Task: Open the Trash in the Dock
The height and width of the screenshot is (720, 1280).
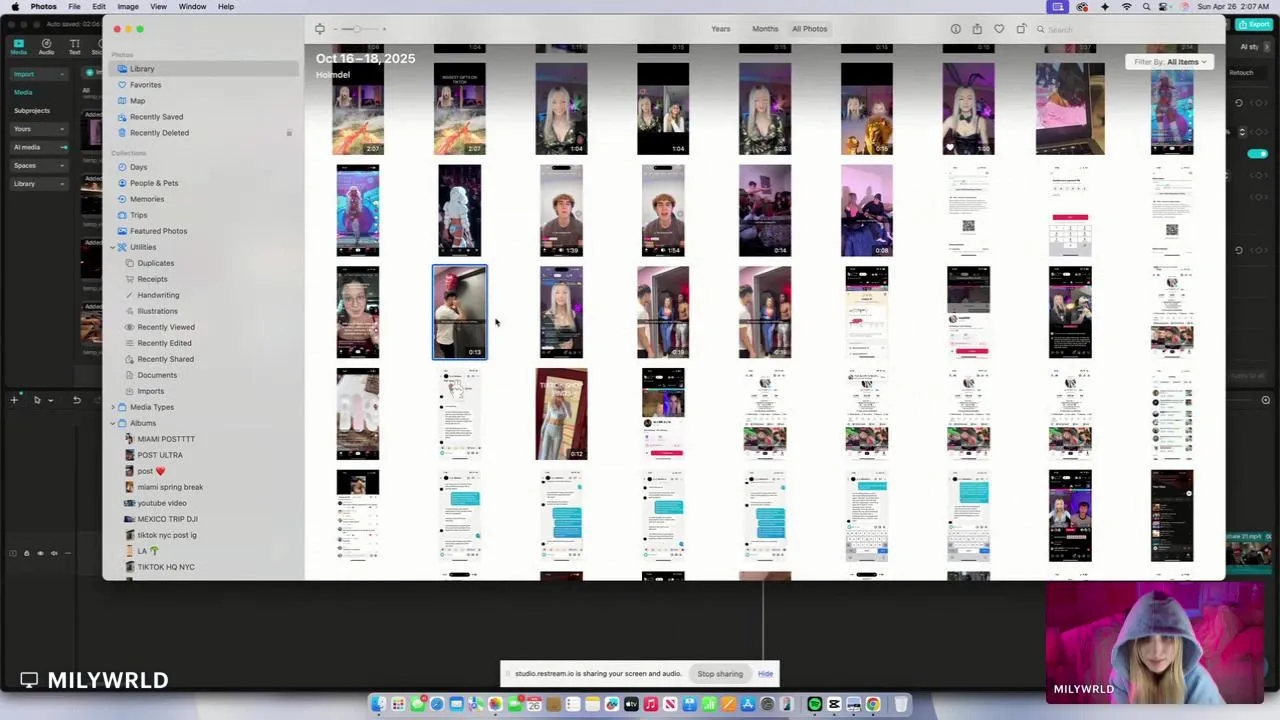Action: (901, 705)
